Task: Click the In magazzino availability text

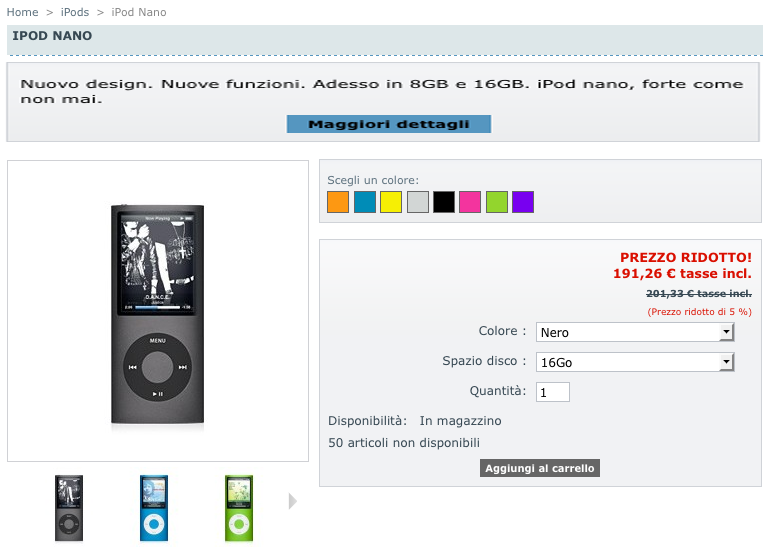Action: (x=460, y=421)
